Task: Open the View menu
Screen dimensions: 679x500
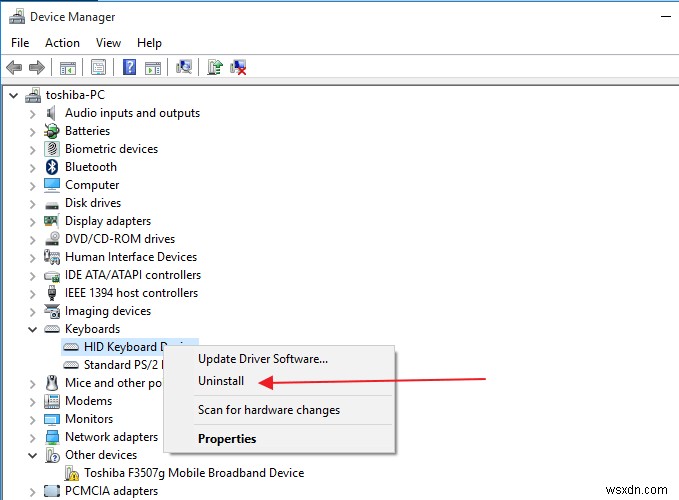Action: pyautogui.click(x=108, y=43)
